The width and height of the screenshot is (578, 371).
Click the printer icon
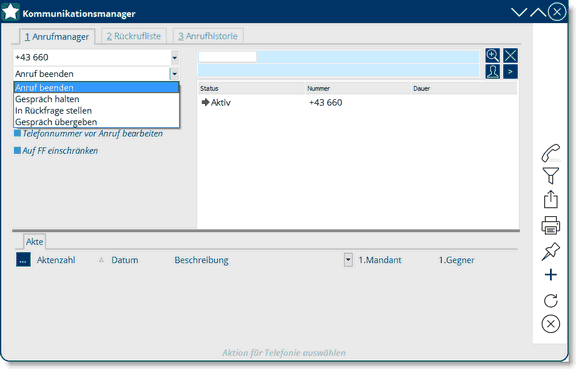551,225
